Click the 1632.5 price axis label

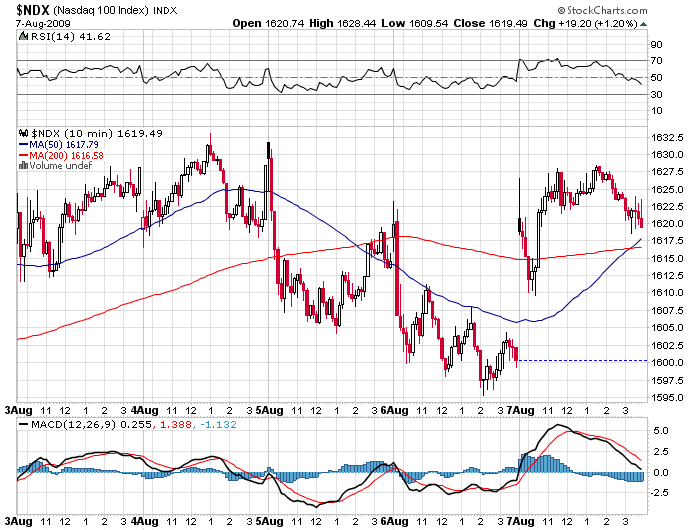pyautogui.click(x=667, y=138)
